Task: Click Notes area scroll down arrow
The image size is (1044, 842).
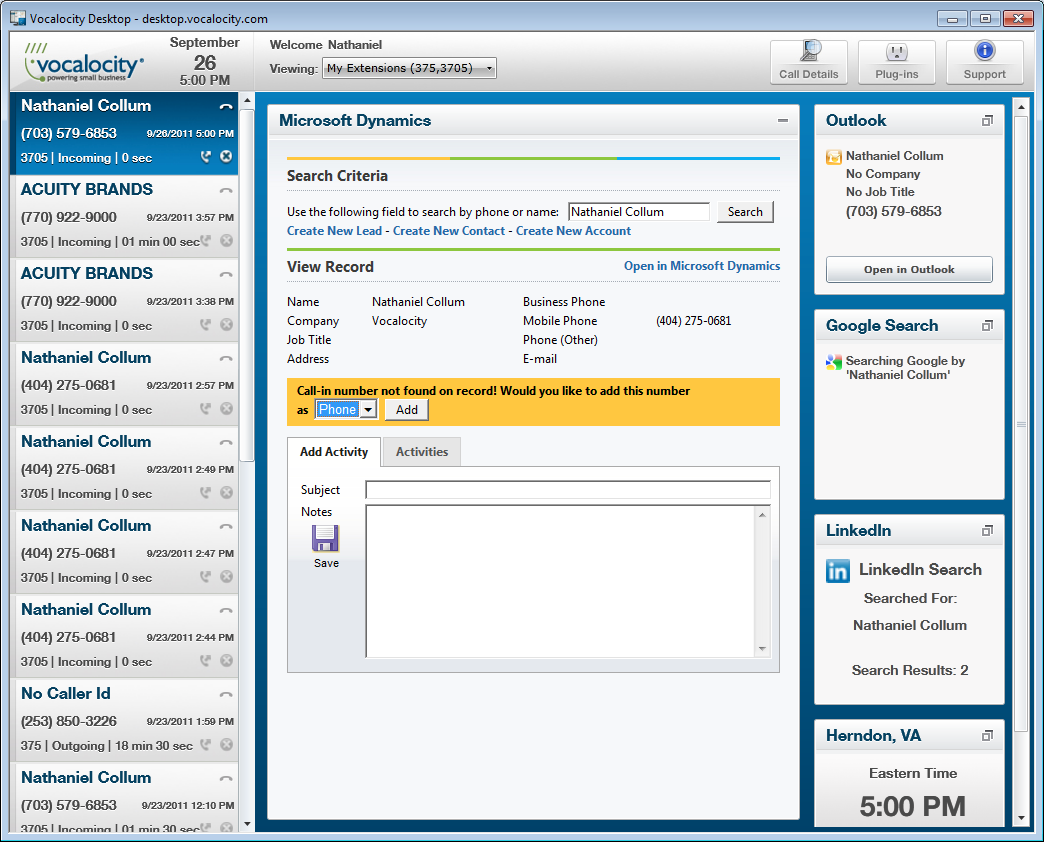Action: 762,649
